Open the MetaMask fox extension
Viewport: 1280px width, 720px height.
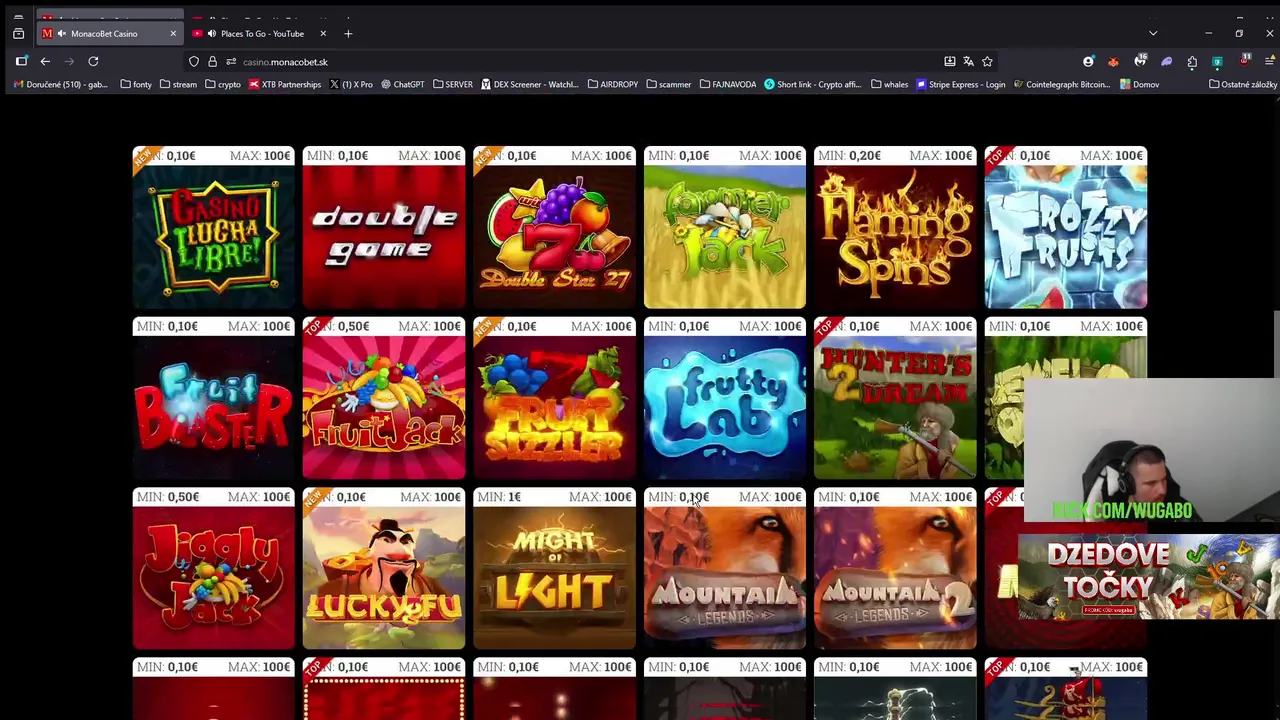[x=1113, y=62]
